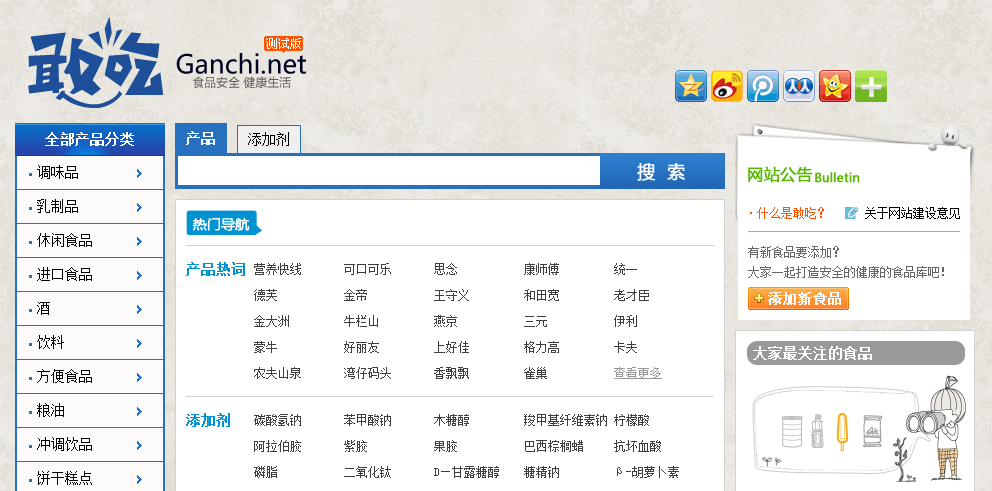Screen dimensions: 992x491
Task: Expand the 粮油 category arrow
Action: coord(139,411)
